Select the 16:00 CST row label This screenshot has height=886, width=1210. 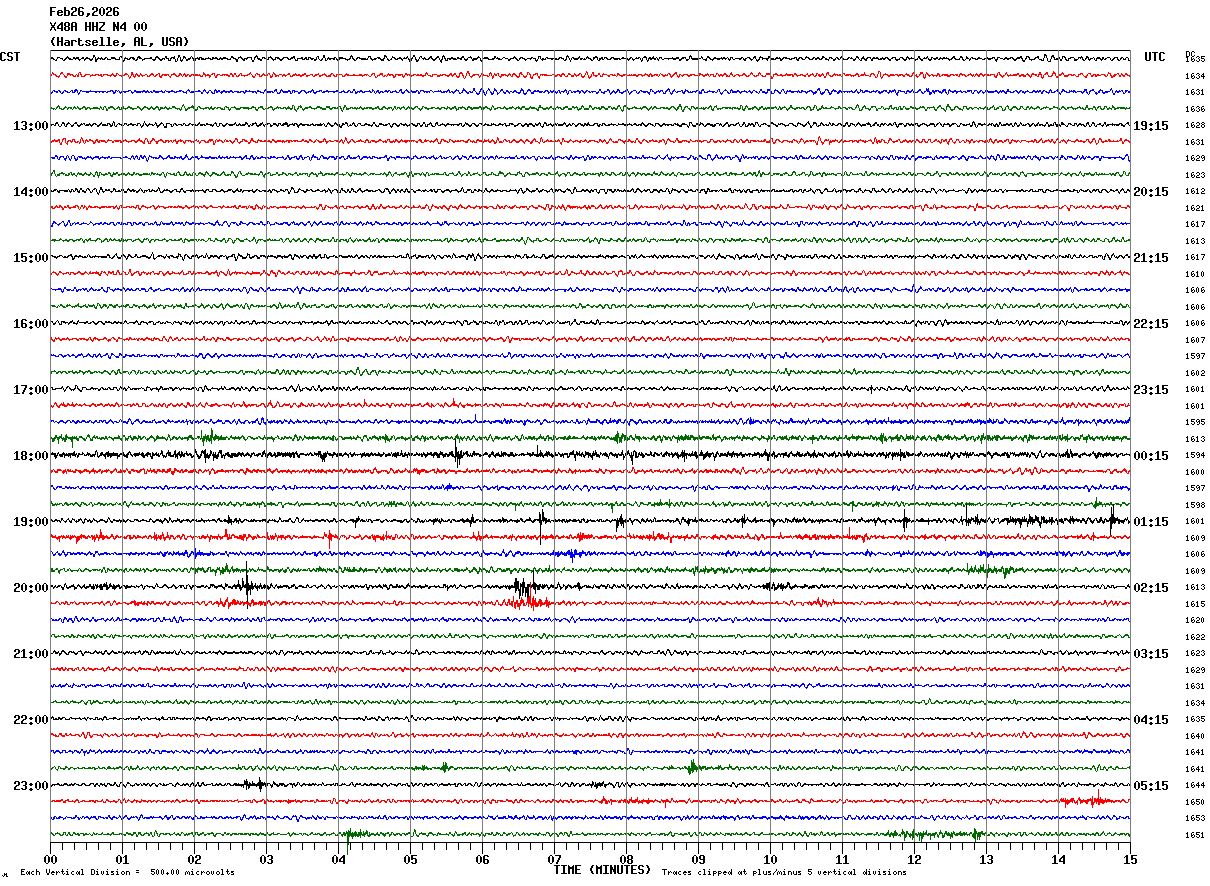(30, 324)
